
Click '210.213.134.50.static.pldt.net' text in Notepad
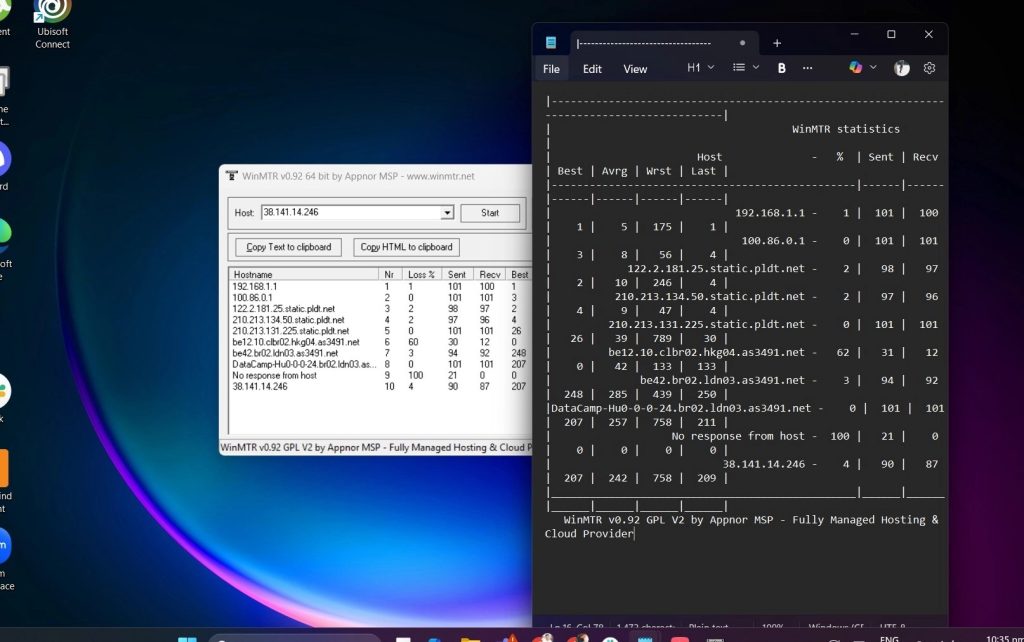tap(710, 297)
